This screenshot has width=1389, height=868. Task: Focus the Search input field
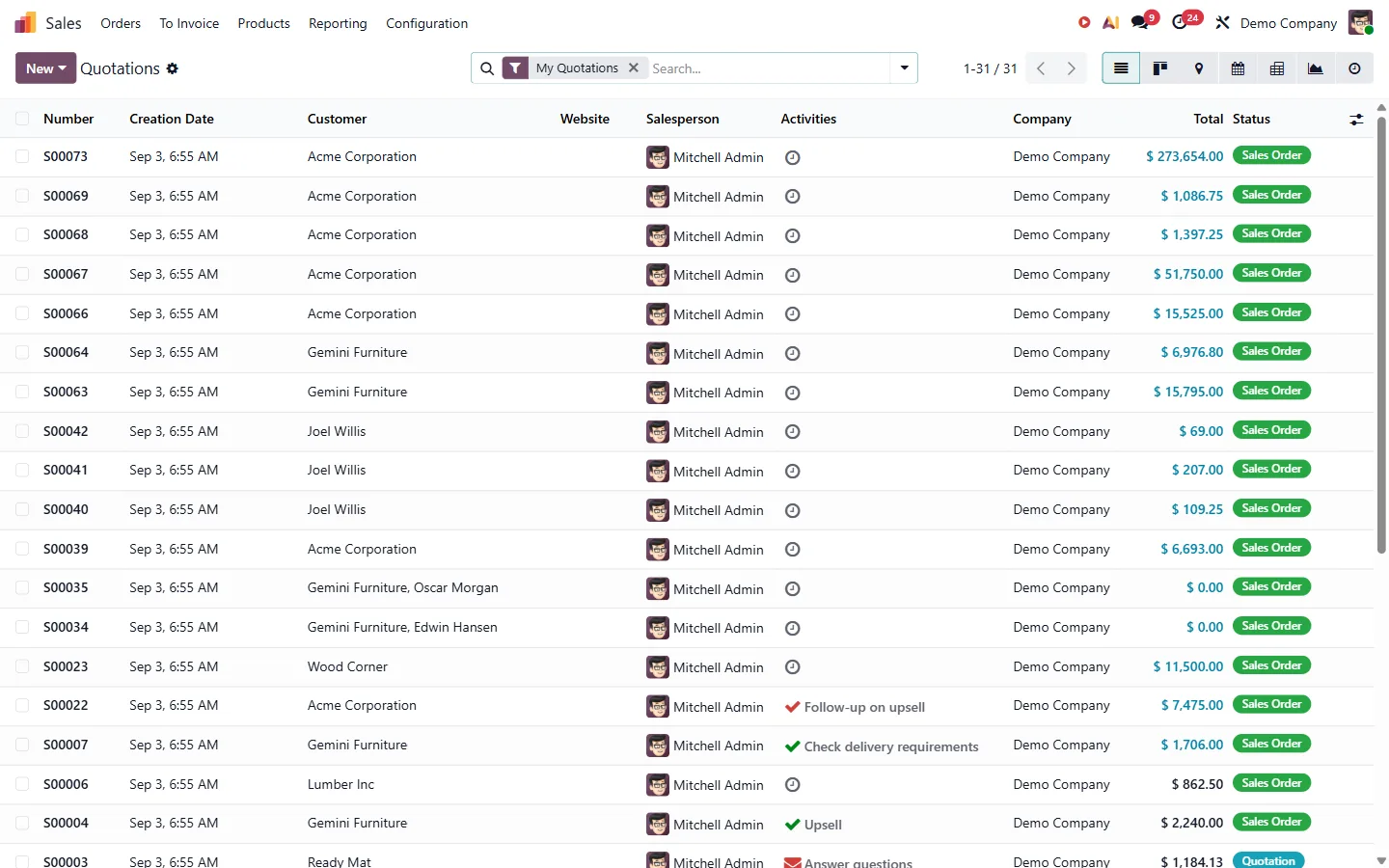[x=768, y=68]
